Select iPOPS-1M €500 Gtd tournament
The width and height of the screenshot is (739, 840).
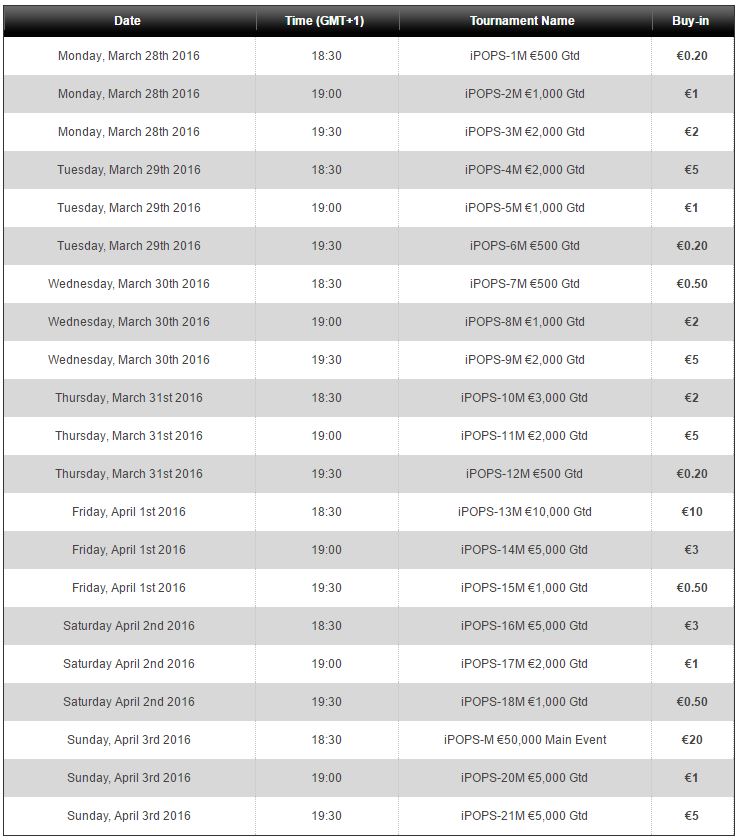tap(525, 56)
